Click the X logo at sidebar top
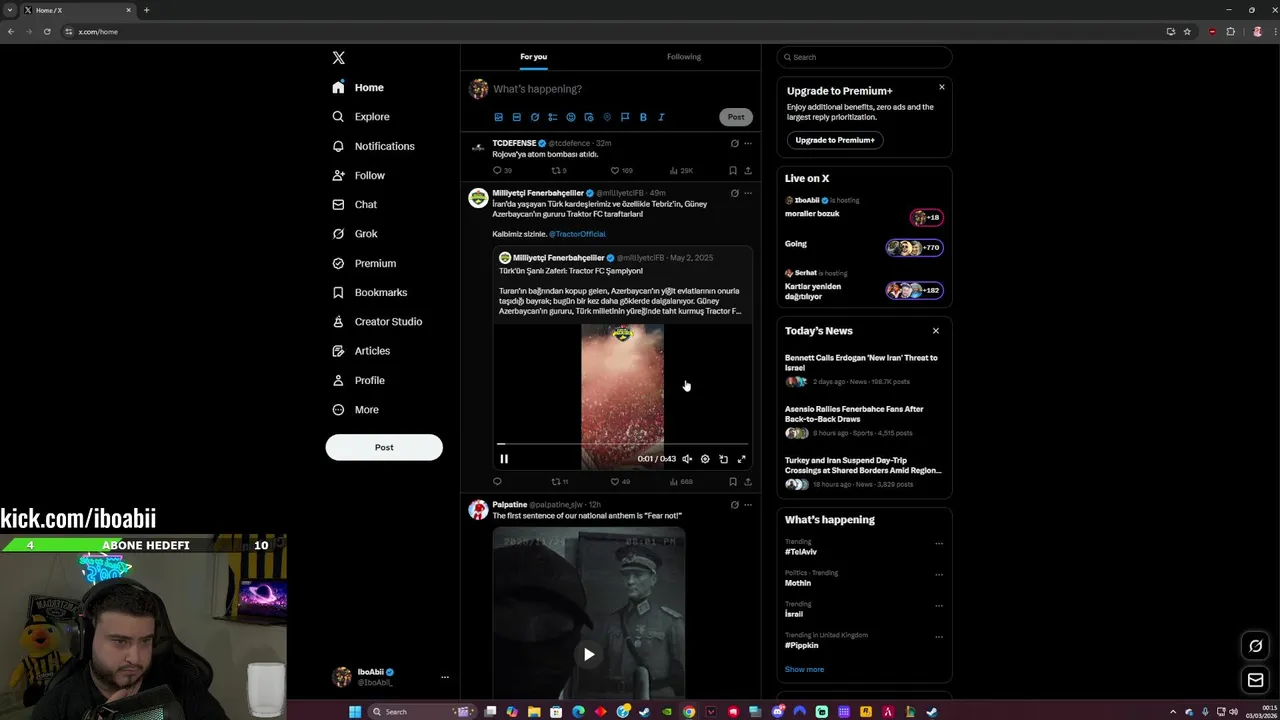 coord(339,58)
